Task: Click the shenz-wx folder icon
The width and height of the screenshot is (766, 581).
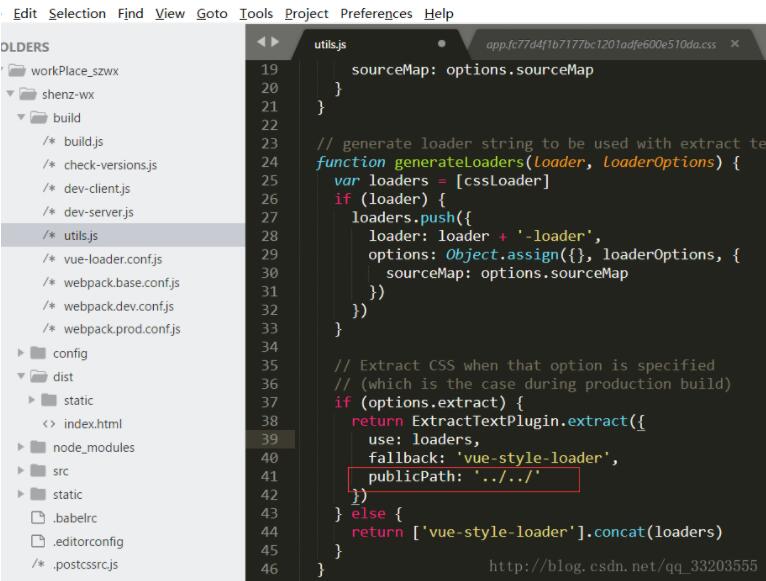Action: 28,94
